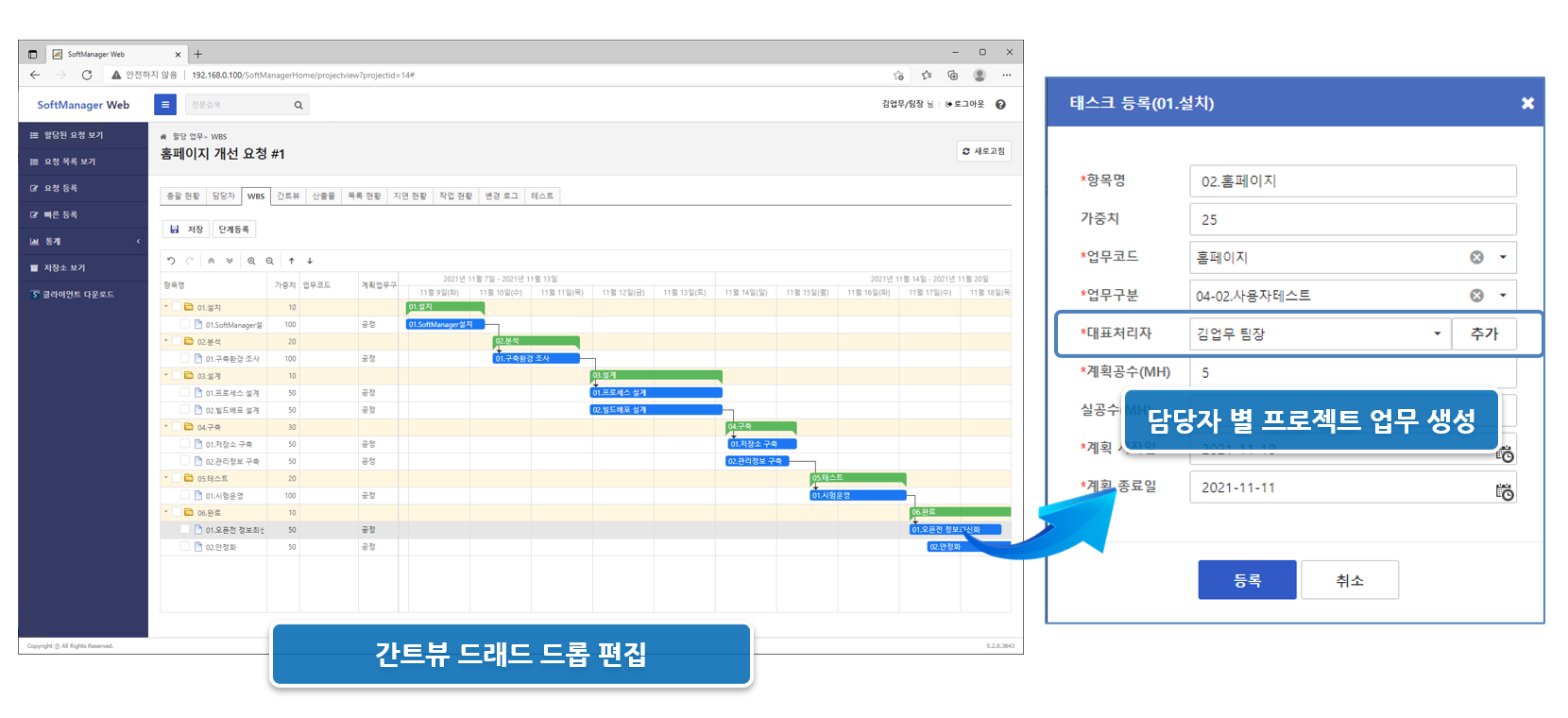Open calendar picker for 계획 종료일
Image resolution: width=1568 pixels, height=718 pixels.
click(1504, 491)
